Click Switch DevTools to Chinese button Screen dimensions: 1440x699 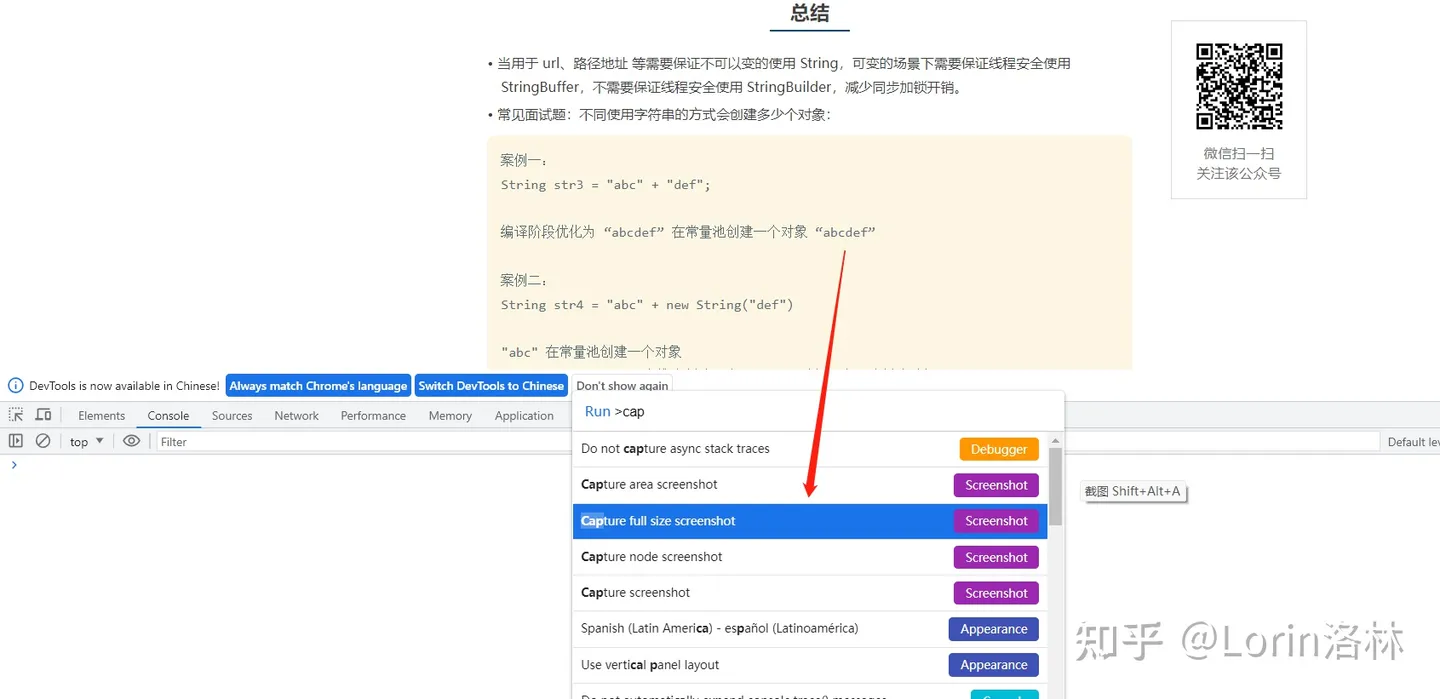491,386
